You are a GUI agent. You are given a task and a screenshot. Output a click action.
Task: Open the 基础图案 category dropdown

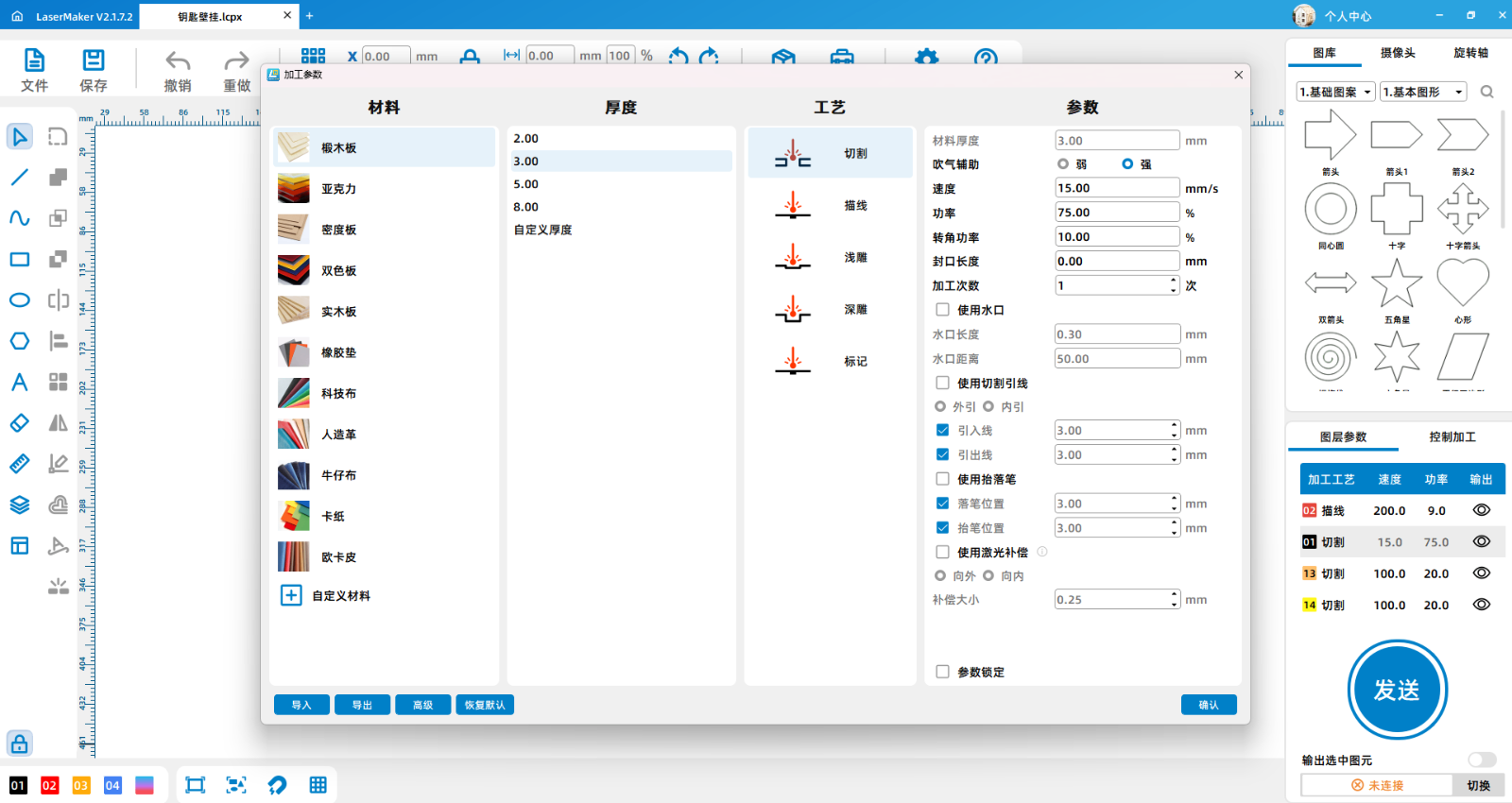(1335, 92)
